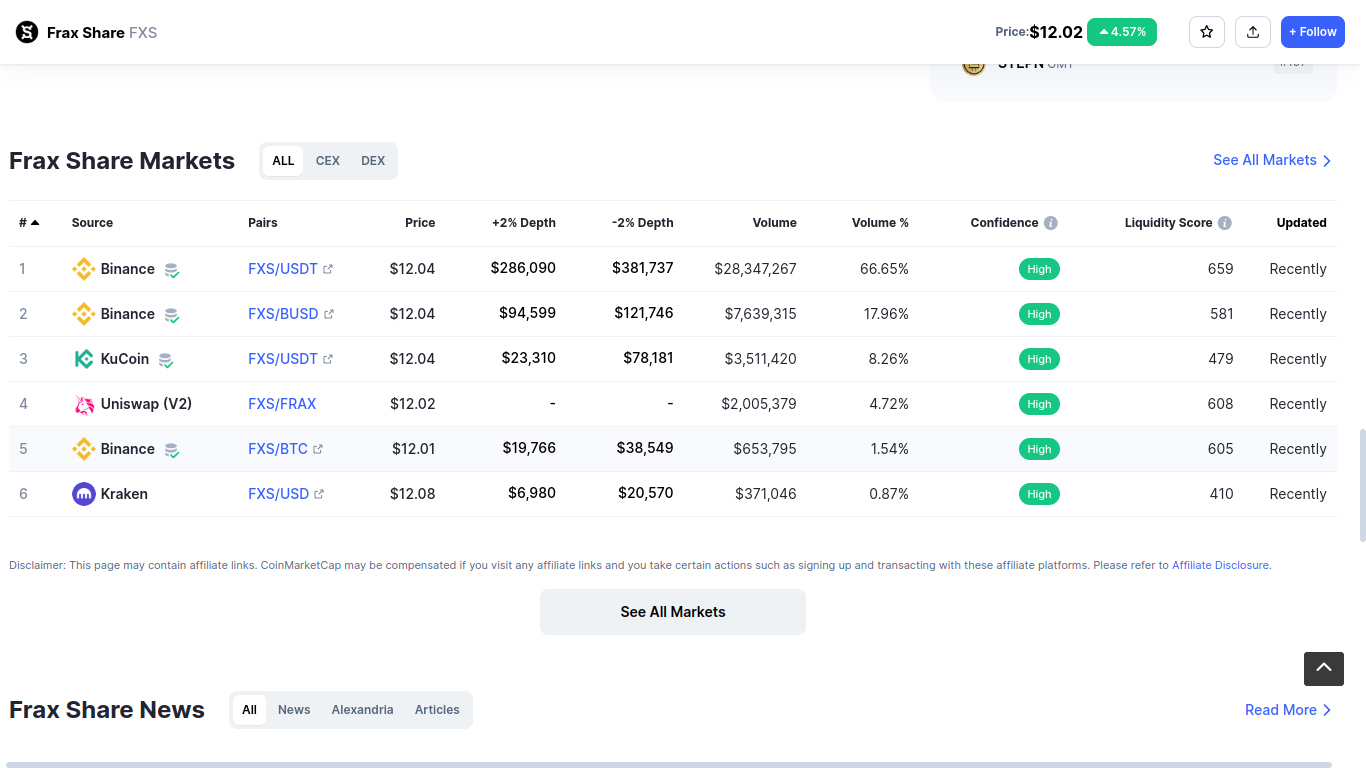Viewport: 1366px width, 768px height.
Task: Open the FXS/FRAX pair link
Action: click(x=282, y=404)
